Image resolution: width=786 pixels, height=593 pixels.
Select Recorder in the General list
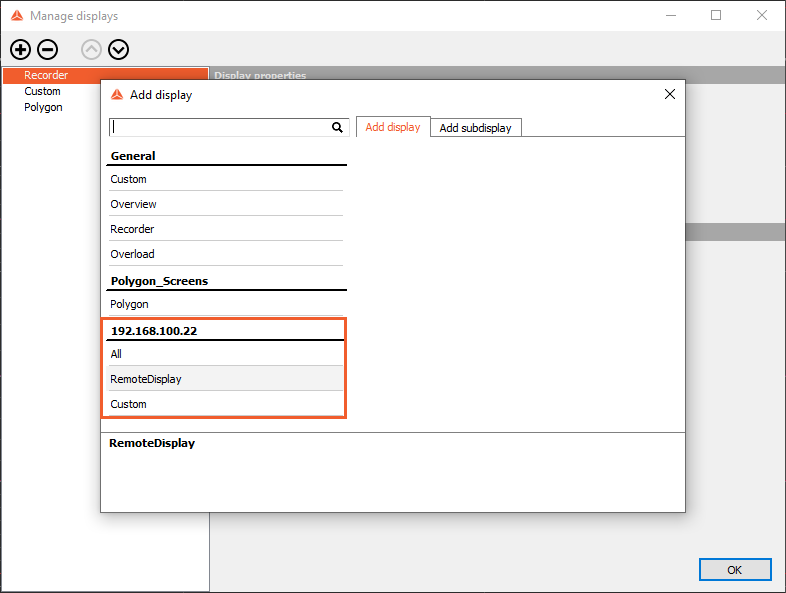click(226, 229)
